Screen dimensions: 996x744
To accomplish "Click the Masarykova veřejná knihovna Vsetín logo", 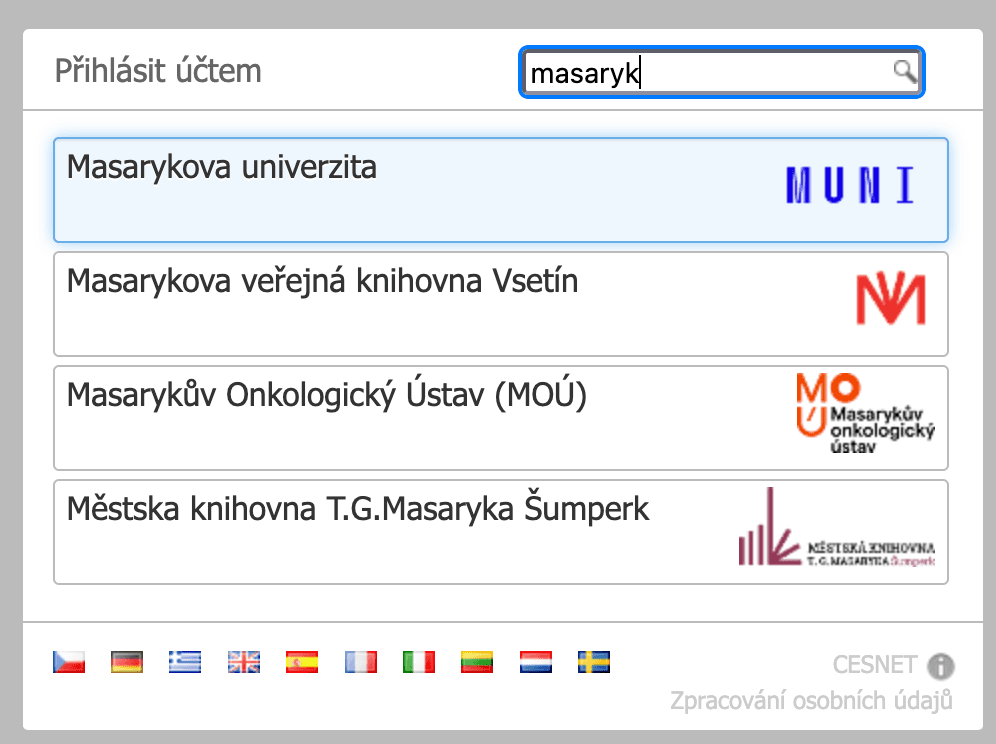I will [x=890, y=296].
